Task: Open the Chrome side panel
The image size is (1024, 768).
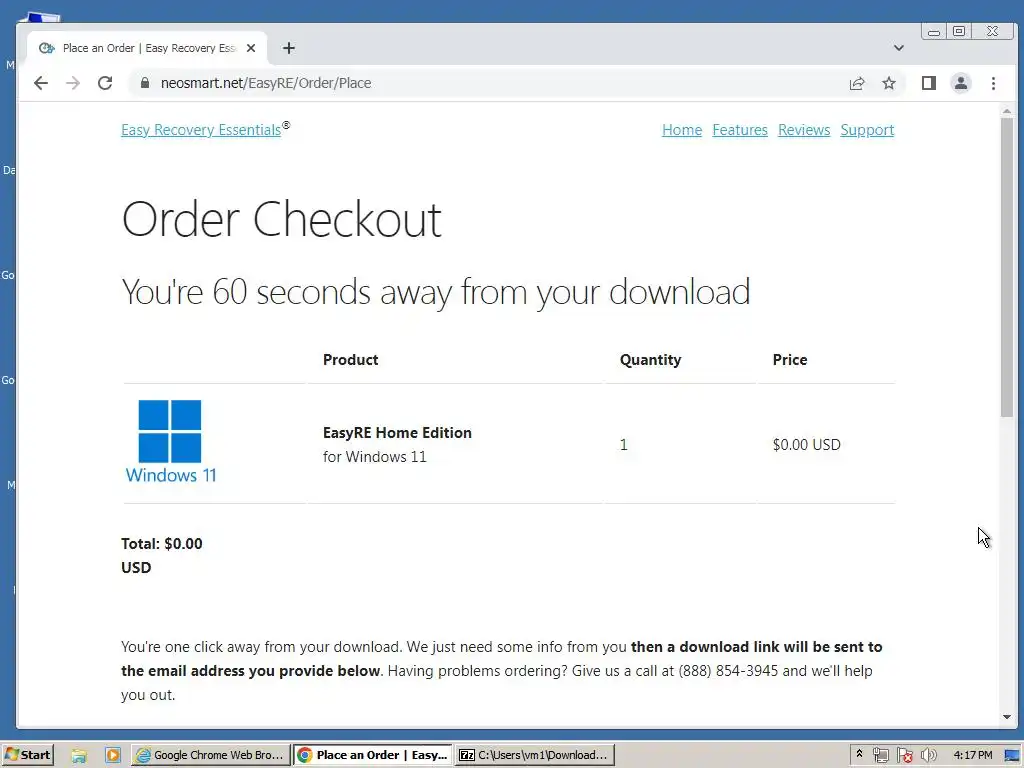Action: coord(929,83)
